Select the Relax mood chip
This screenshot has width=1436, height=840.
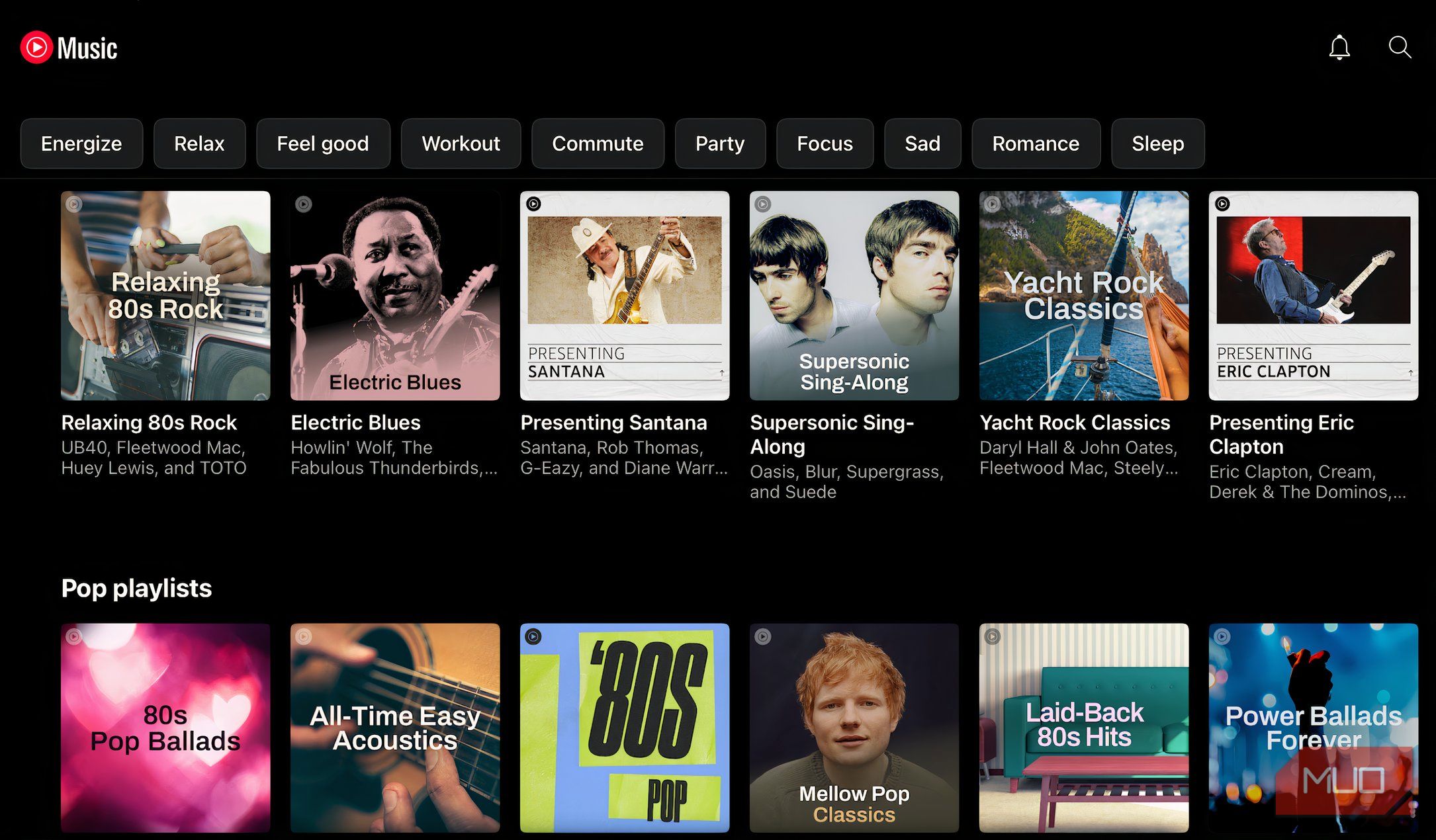(199, 144)
